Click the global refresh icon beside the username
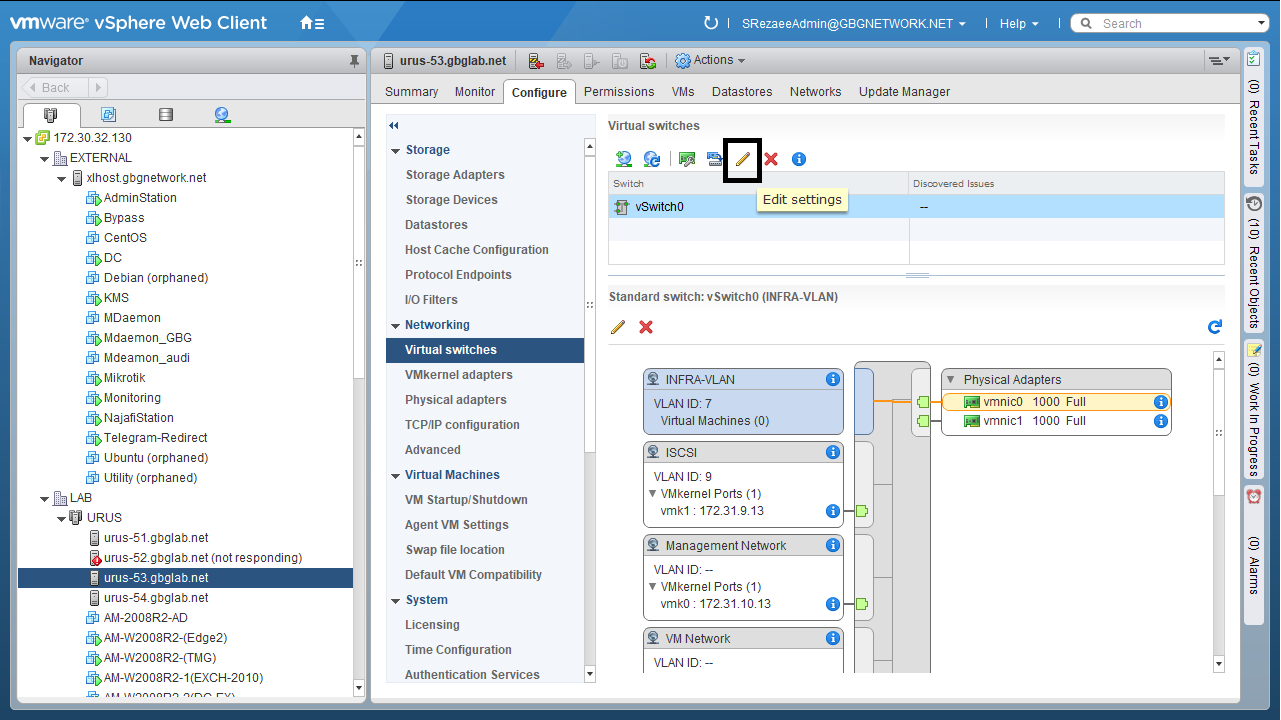This screenshot has width=1281, height=720. (x=711, y=23)
